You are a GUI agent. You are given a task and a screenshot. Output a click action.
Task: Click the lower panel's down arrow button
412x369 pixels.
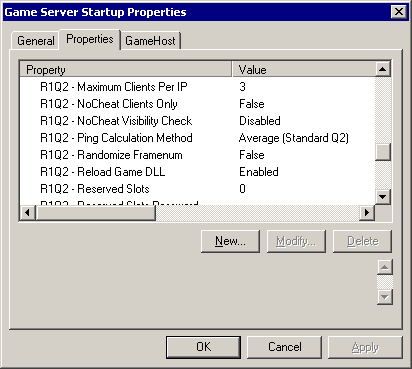(x=385, y=297)
